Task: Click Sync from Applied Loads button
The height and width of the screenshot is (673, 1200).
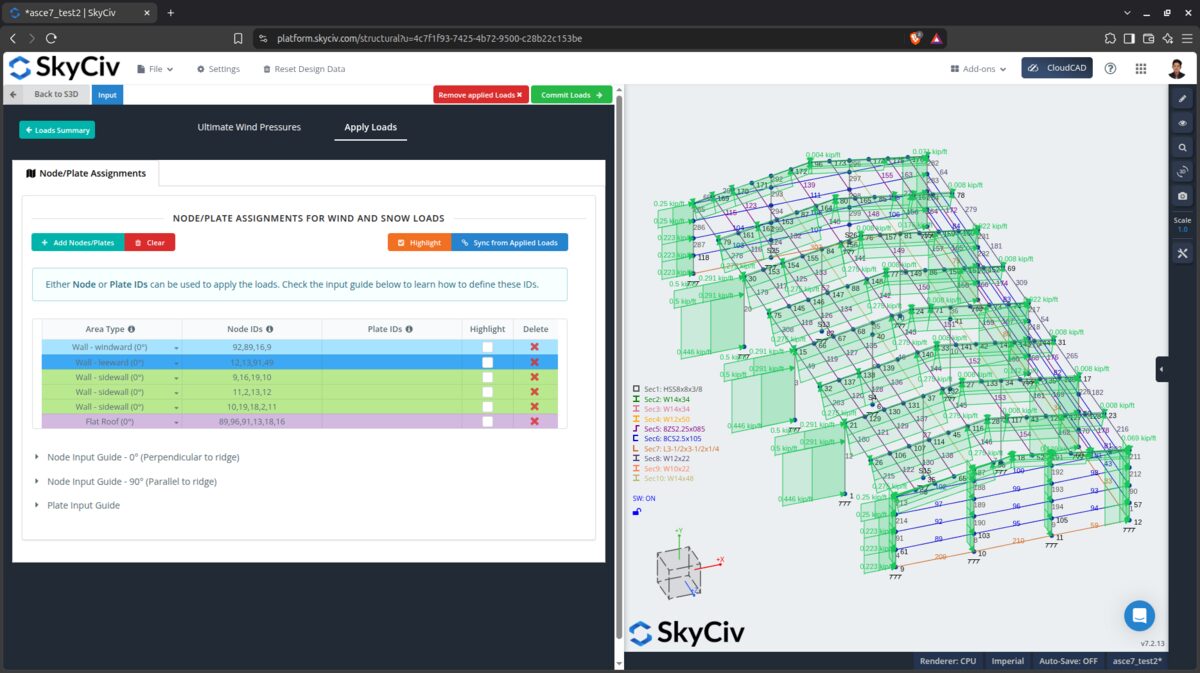Action: [x=510, y=242]
